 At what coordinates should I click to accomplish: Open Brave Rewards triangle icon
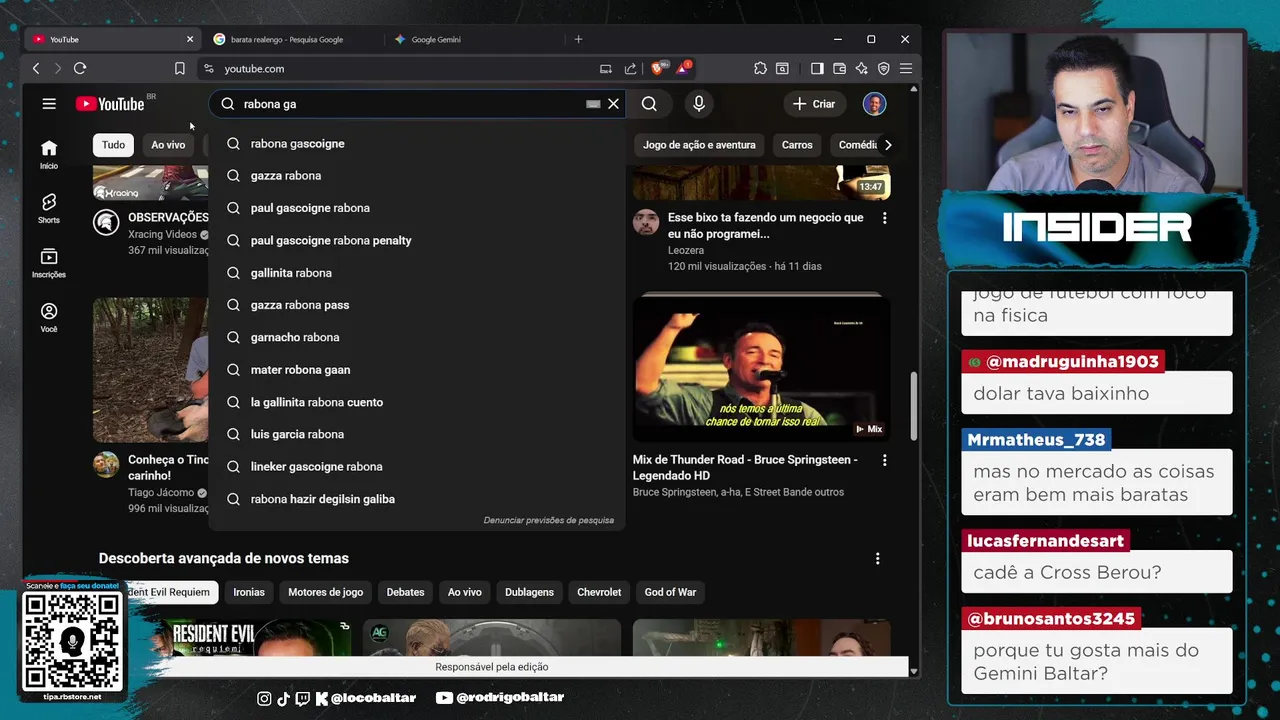[x=683, y=68]
